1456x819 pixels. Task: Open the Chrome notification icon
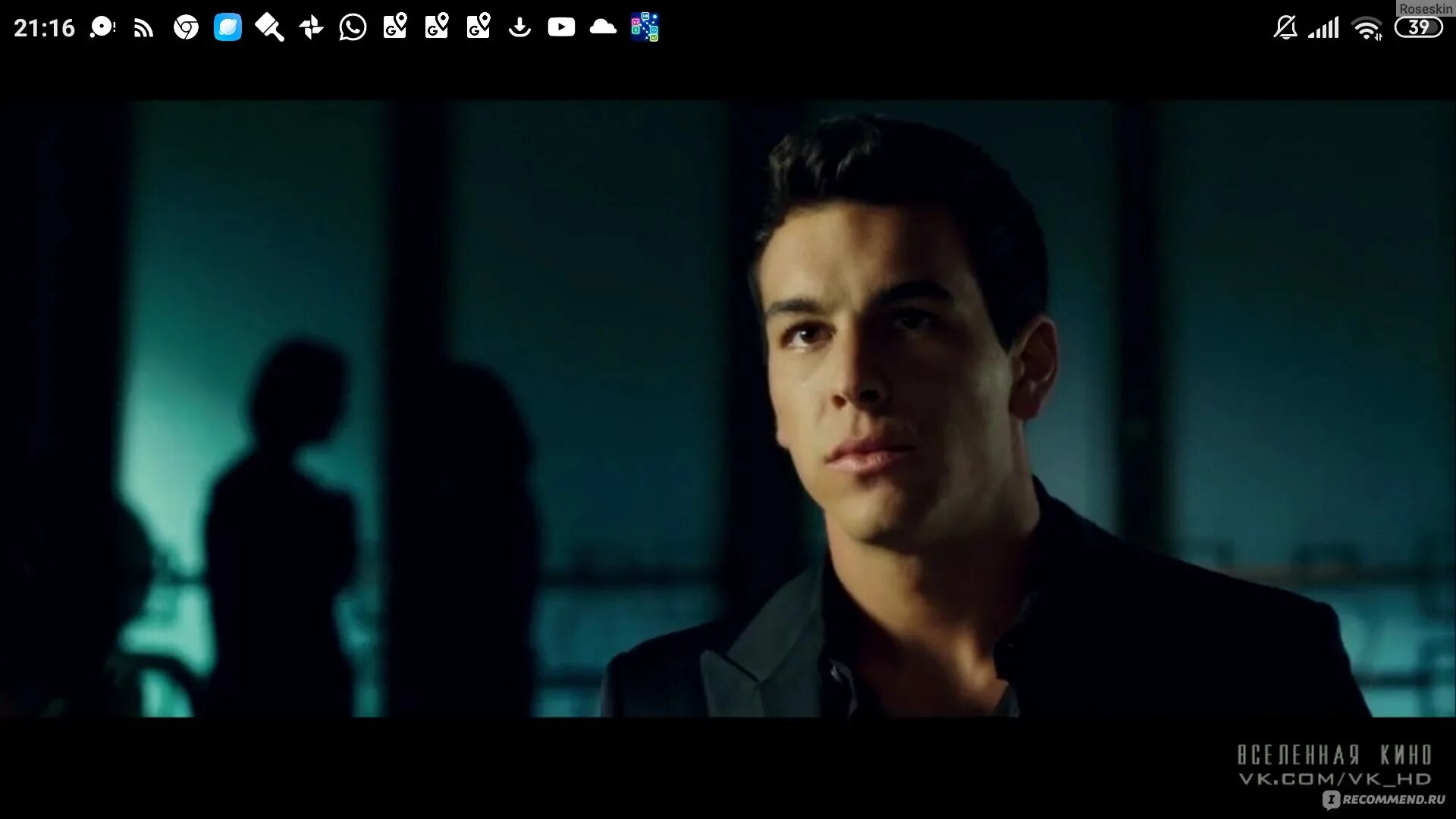point(186,28)
